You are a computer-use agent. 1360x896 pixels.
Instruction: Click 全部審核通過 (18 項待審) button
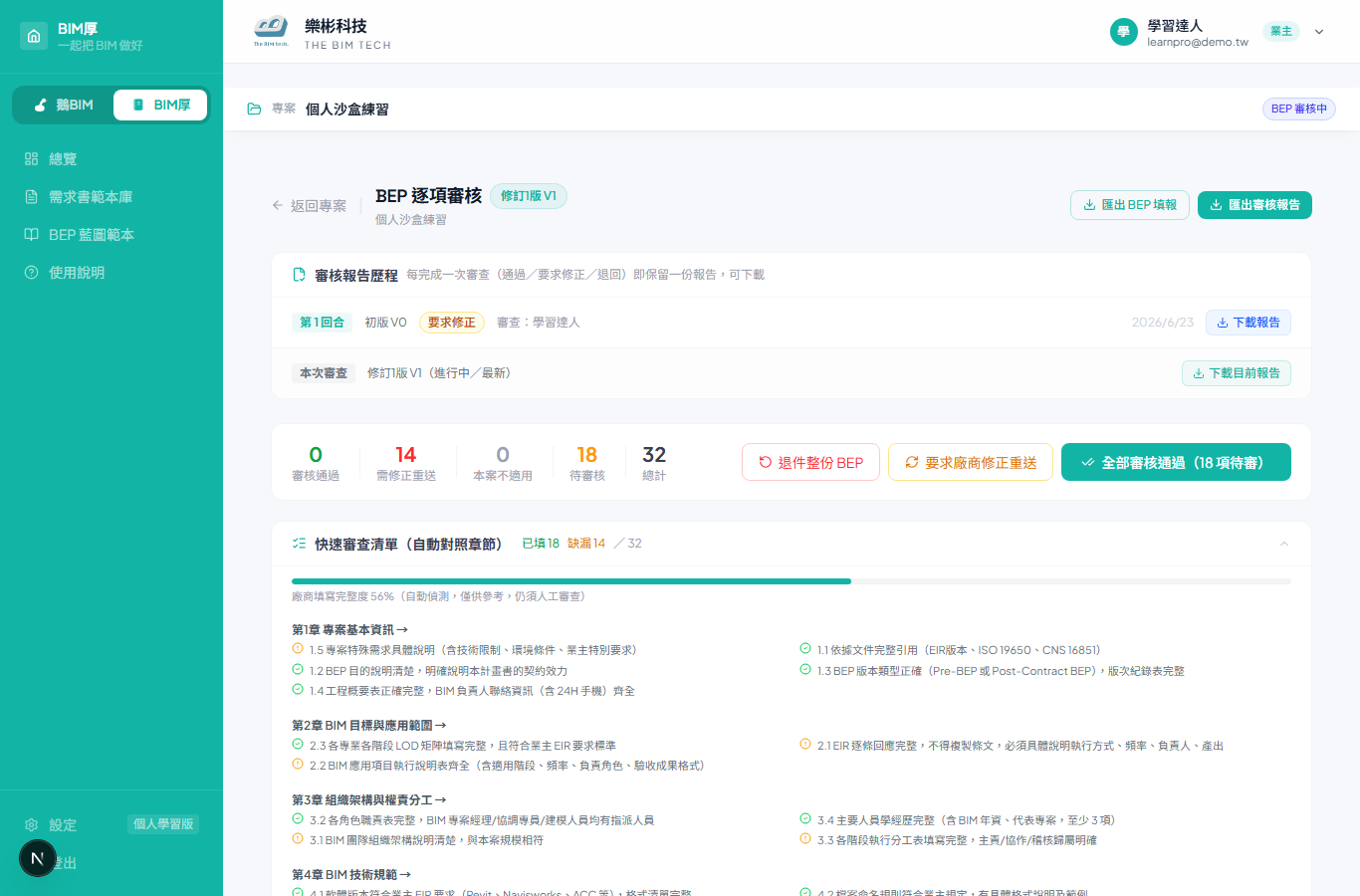coord(1176,462)
